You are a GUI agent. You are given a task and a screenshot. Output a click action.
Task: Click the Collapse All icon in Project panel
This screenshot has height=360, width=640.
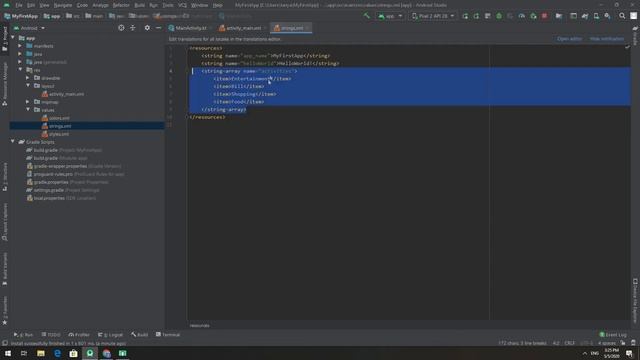tap(133, 28)
